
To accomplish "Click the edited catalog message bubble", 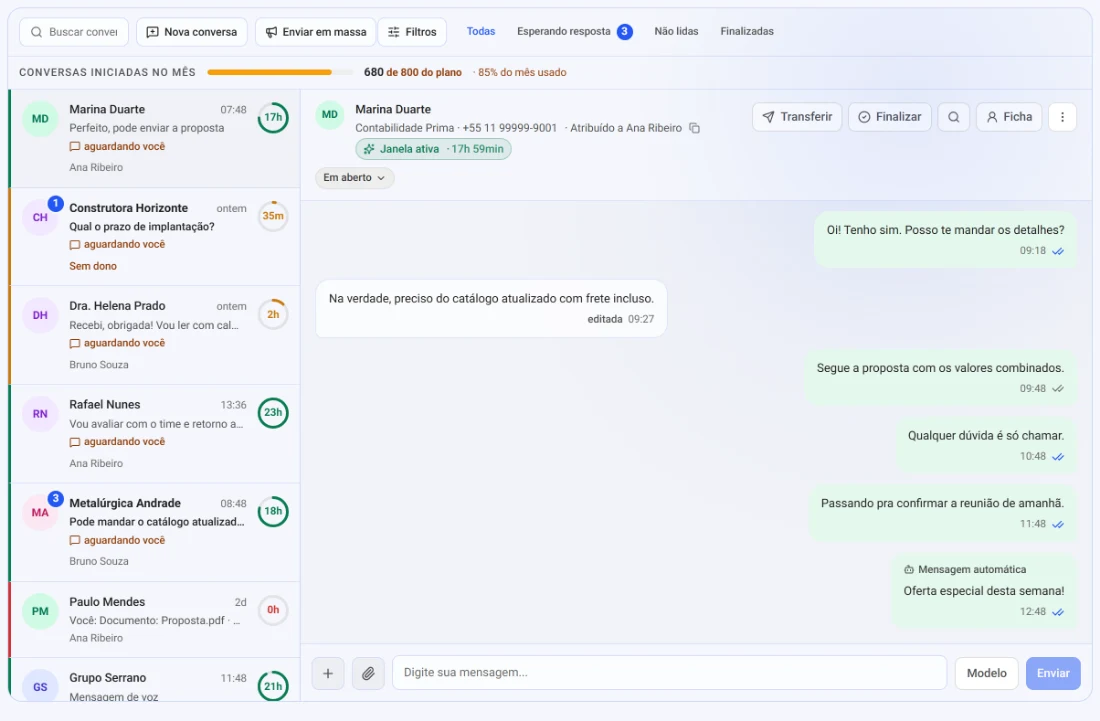I will tap(491, 309).
